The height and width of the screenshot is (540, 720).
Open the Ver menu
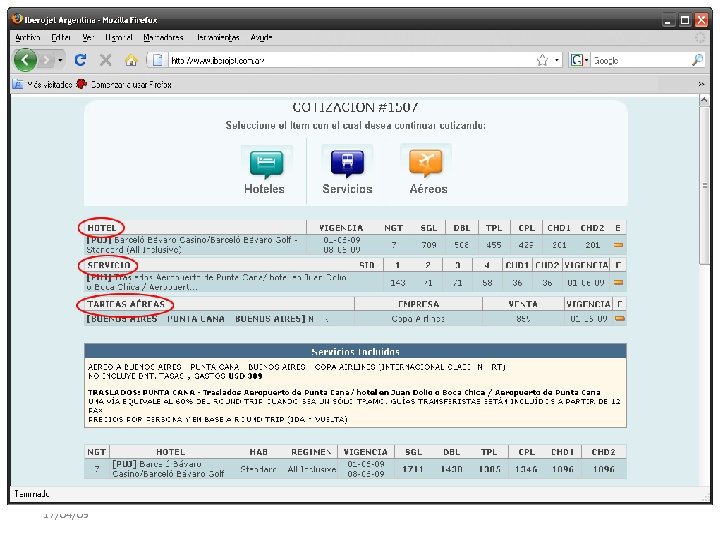88,37
